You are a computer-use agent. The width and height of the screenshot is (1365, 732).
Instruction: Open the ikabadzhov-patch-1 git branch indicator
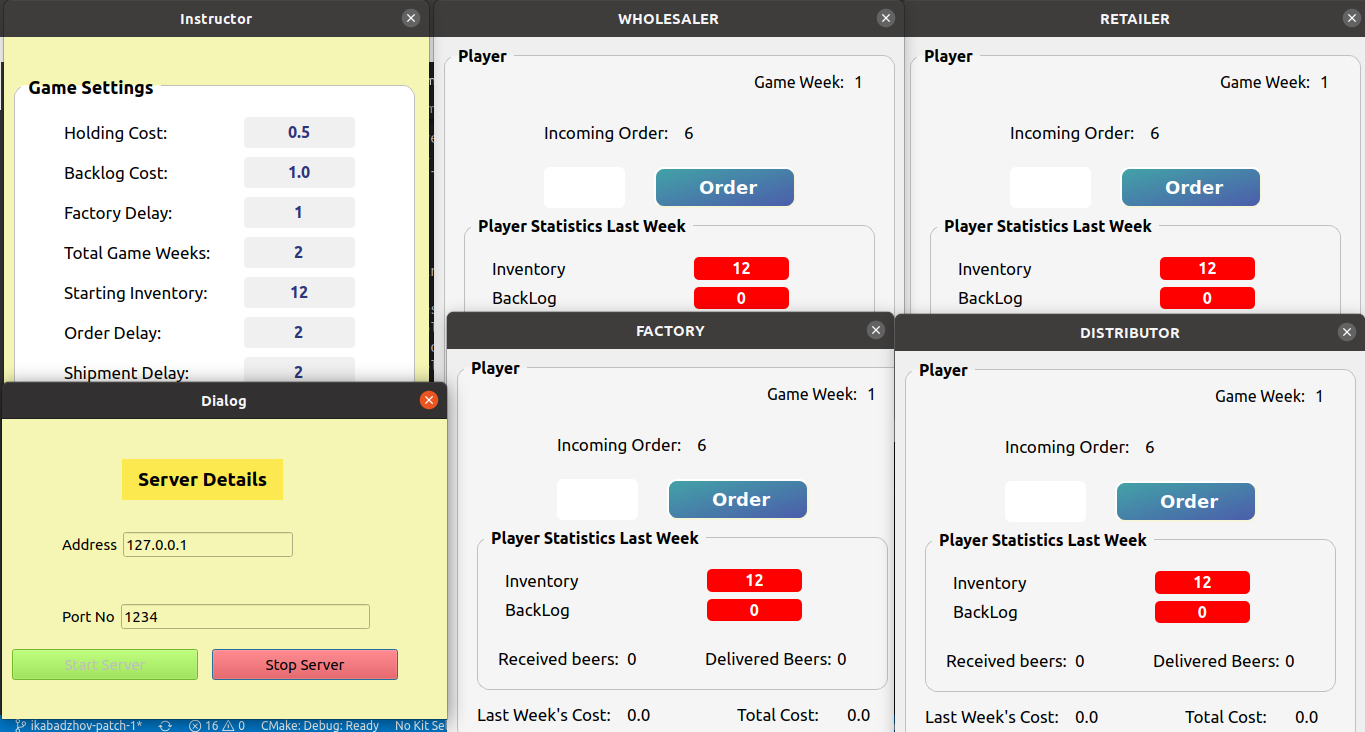pos(78,726)
